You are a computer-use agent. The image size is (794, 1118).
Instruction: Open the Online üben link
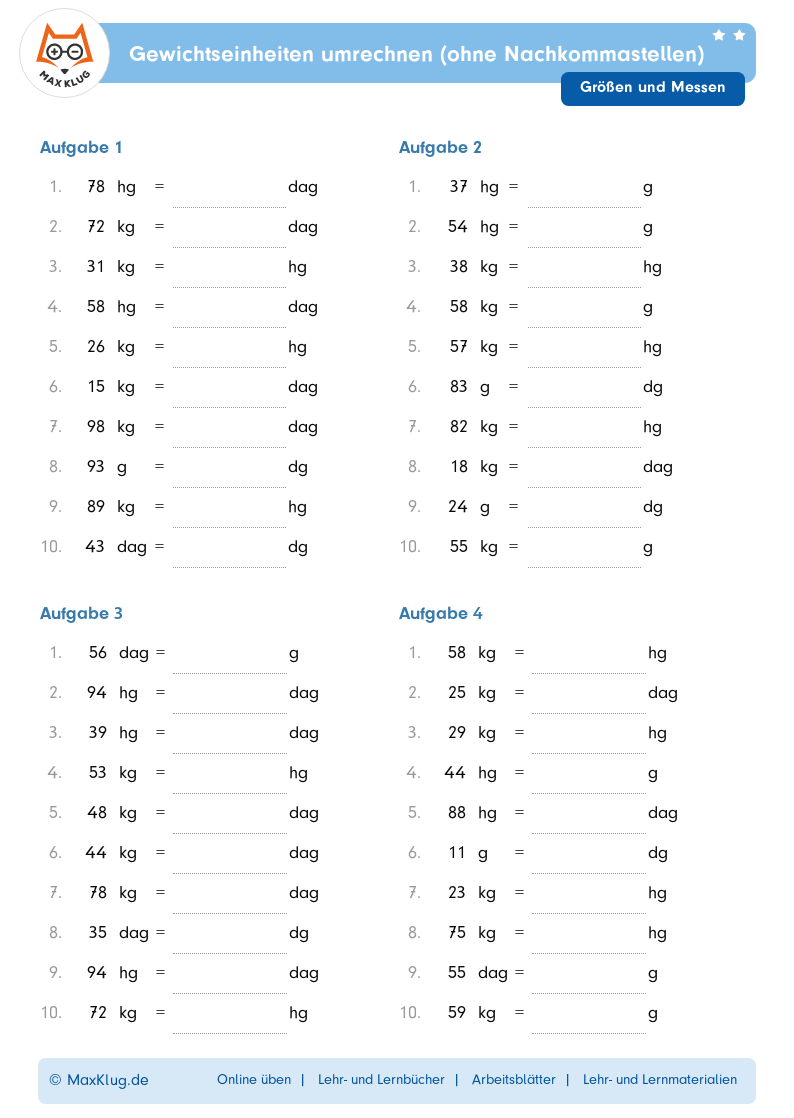point(254,1079)
